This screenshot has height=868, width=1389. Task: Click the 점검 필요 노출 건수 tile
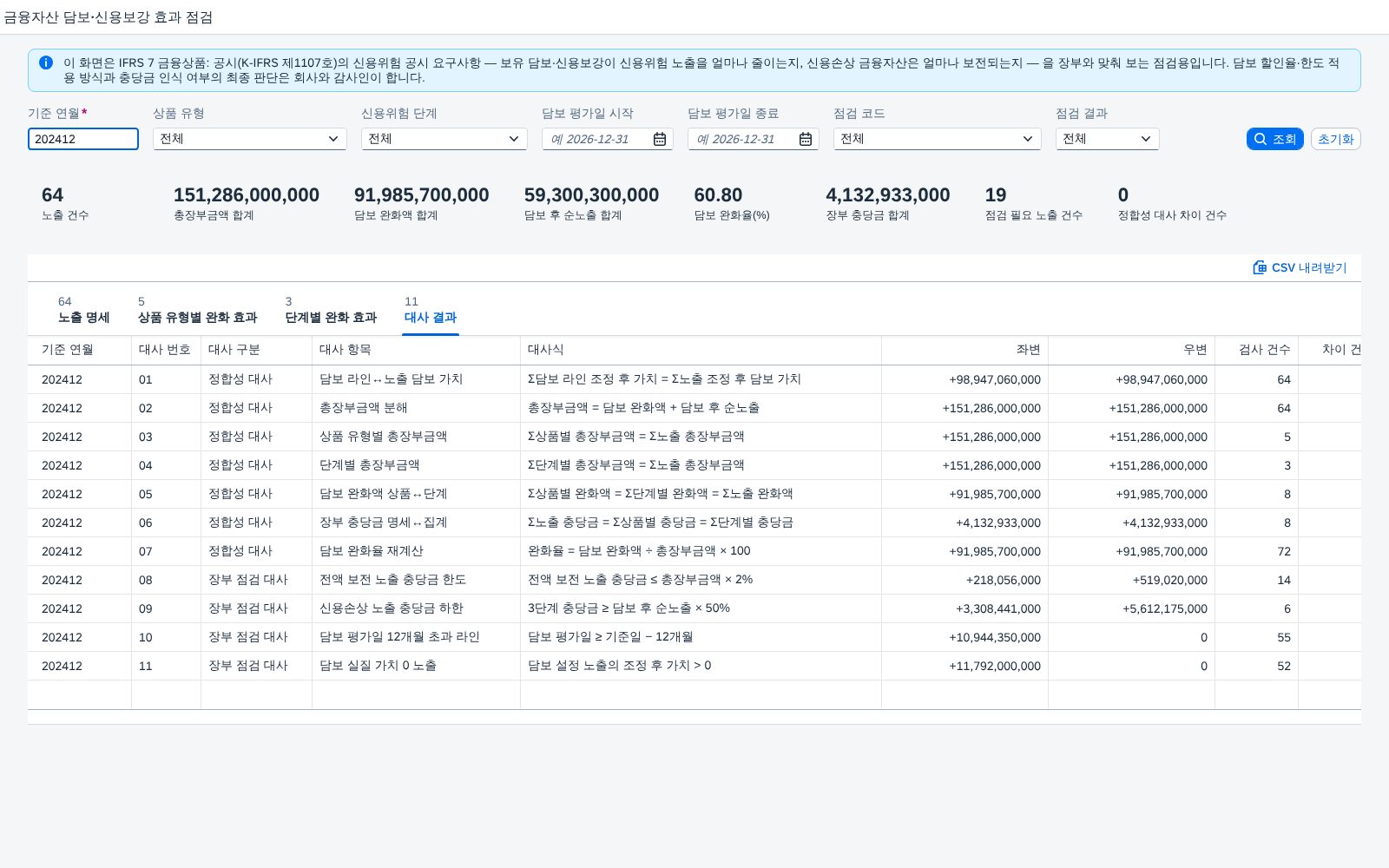click(1034, 204)
